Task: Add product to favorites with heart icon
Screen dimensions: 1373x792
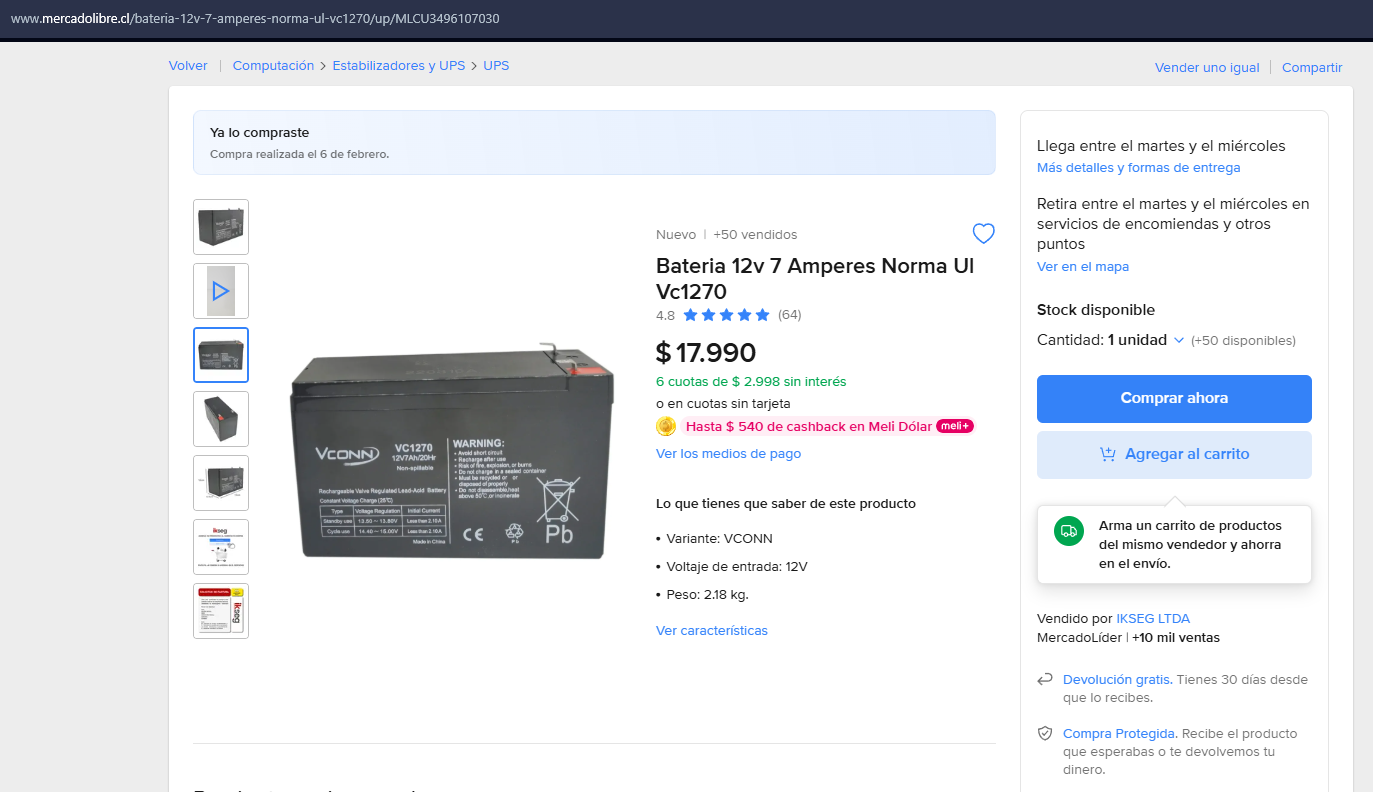Action: (x=984, y=234)
